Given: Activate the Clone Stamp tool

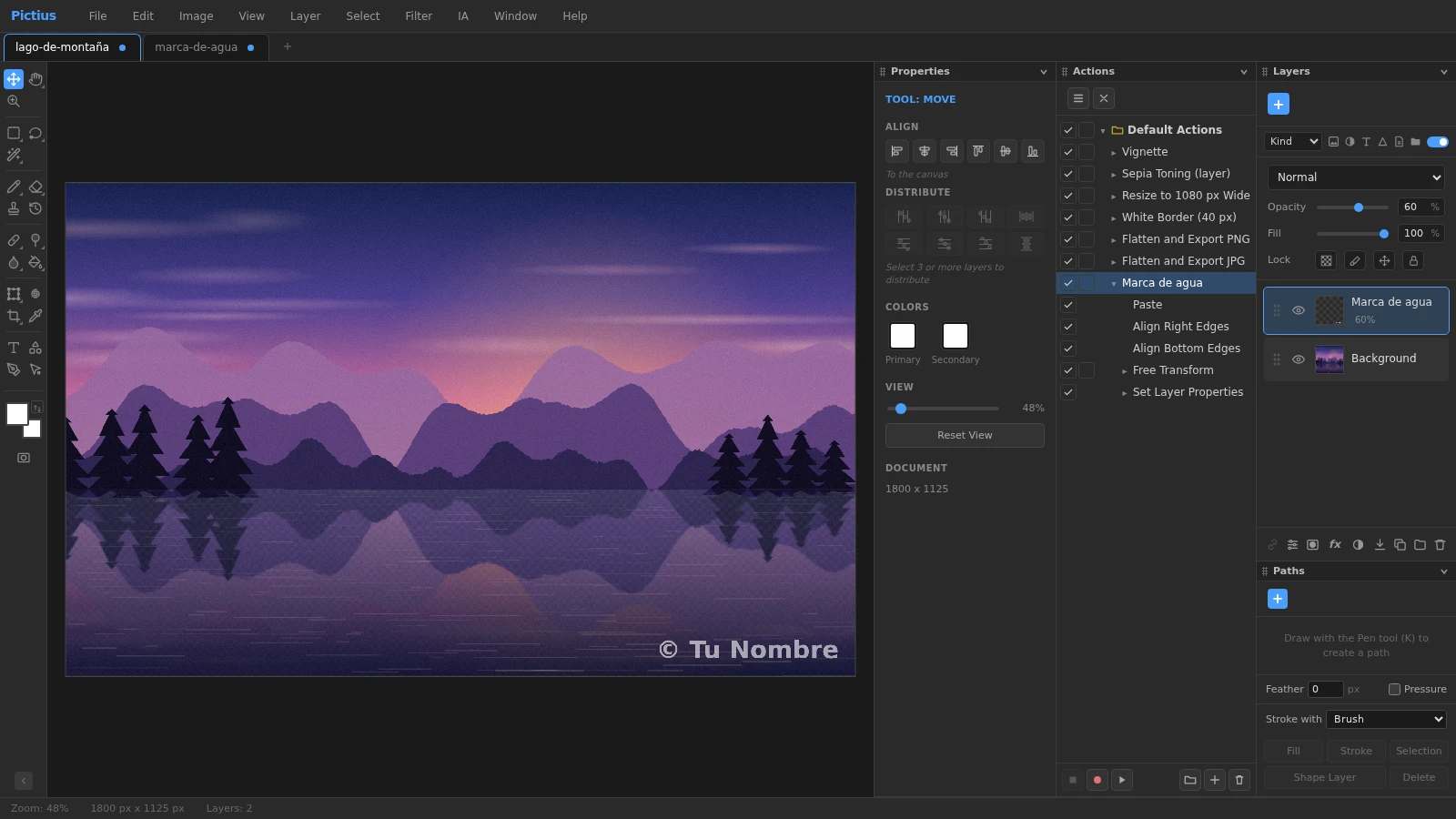Looking at the screenshot, I should [x=14, y=208].
